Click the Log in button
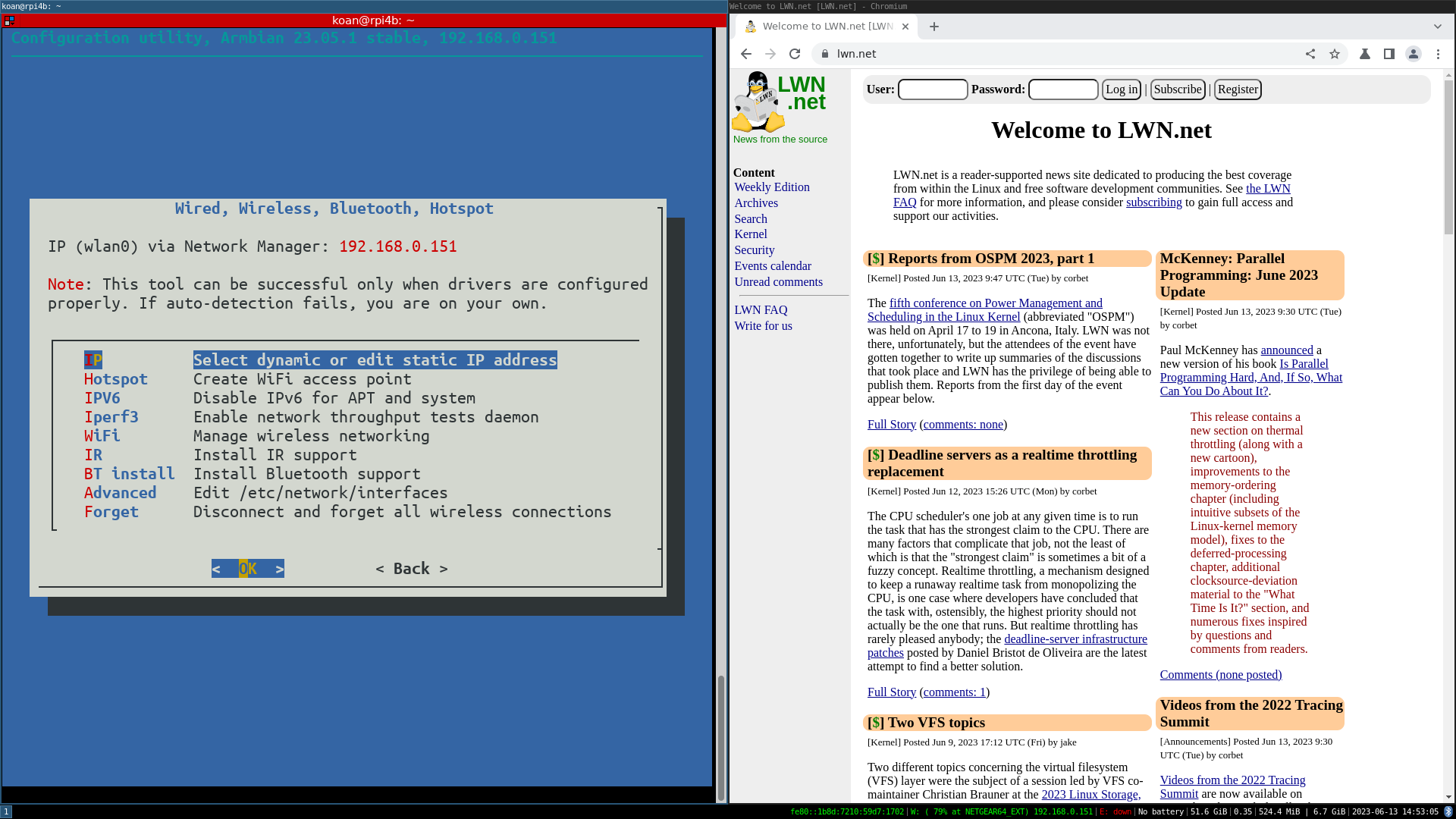The width and height of the screenshot is (1456, 819). pyautogui.click(x=1121, y=89)
